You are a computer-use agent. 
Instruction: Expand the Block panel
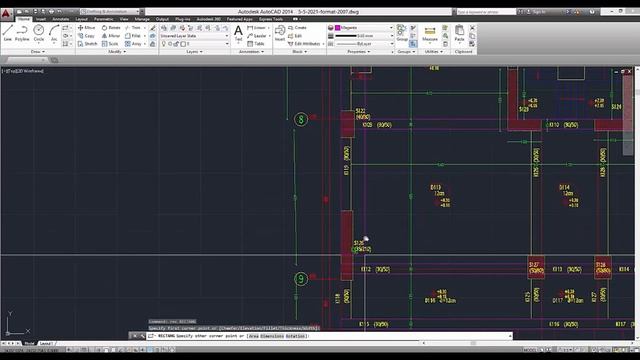[x=299, y=52]
